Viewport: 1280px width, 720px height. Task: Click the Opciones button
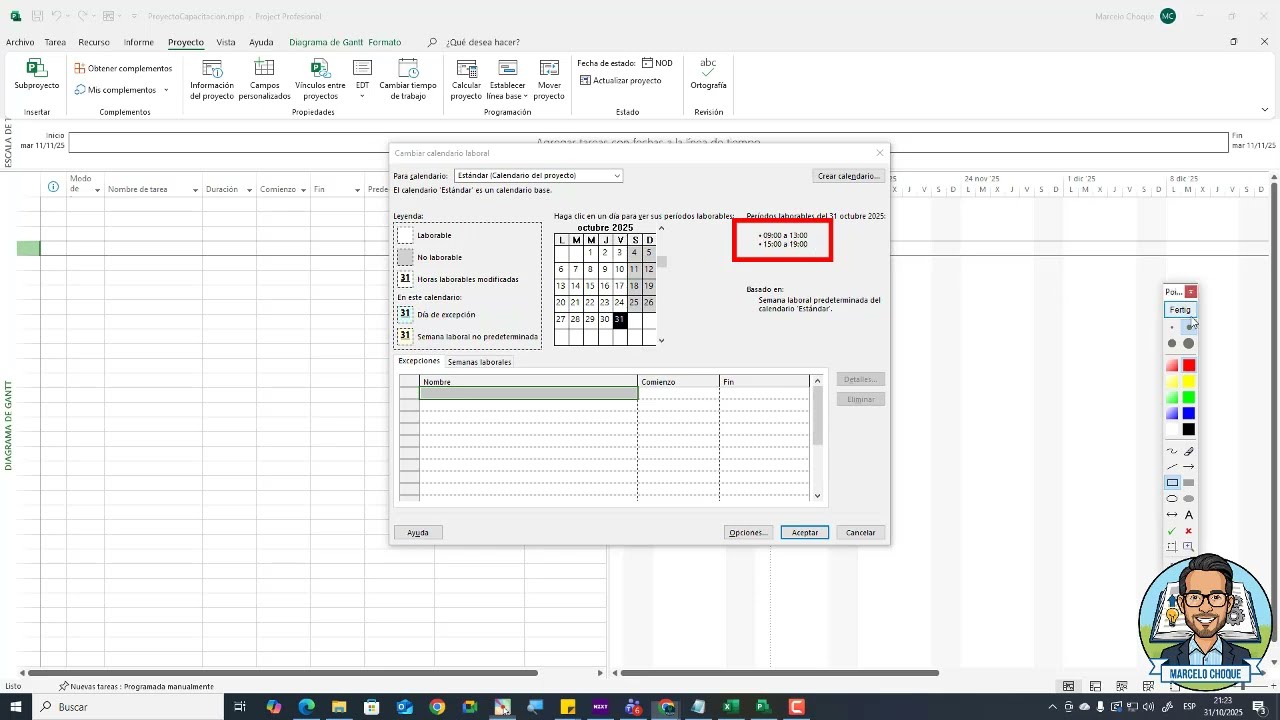[x=748, y=533]
